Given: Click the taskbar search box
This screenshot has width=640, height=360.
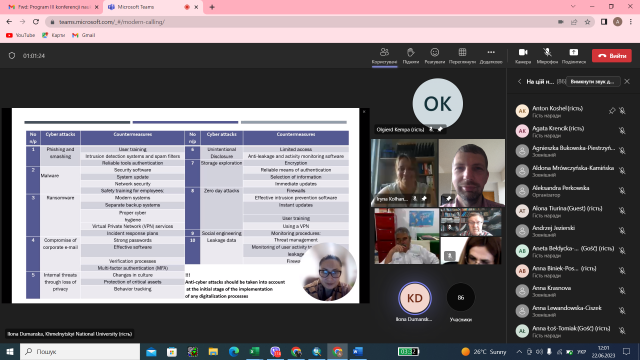Looking at the screenshot, I should 80,351.
